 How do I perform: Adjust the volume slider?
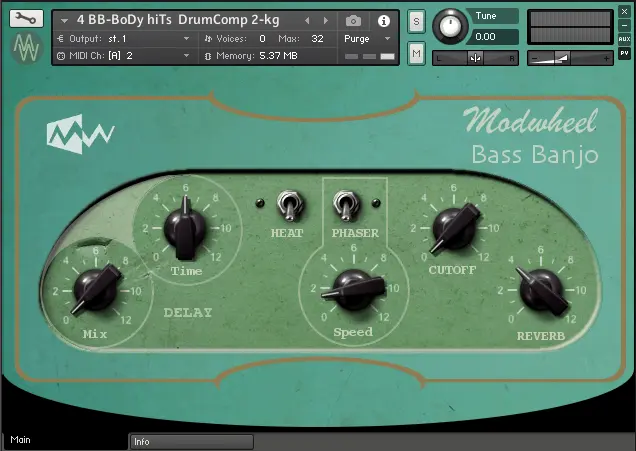(x=570, y=58)
